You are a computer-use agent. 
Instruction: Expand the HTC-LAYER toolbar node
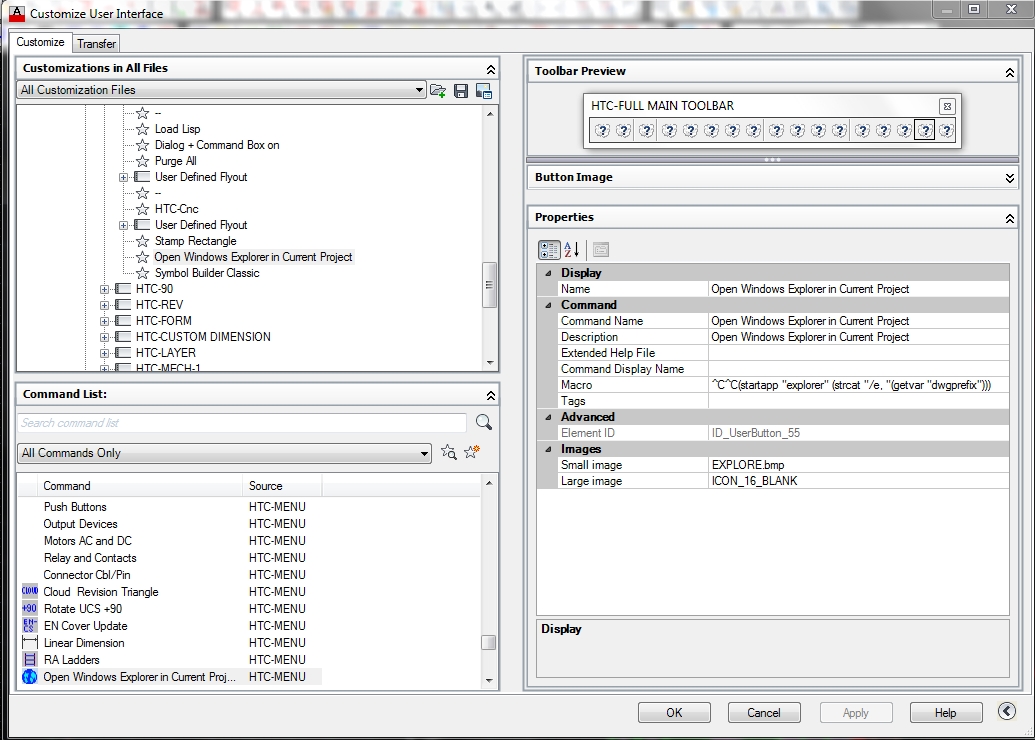pyautogui.click(x=104, y=353)
